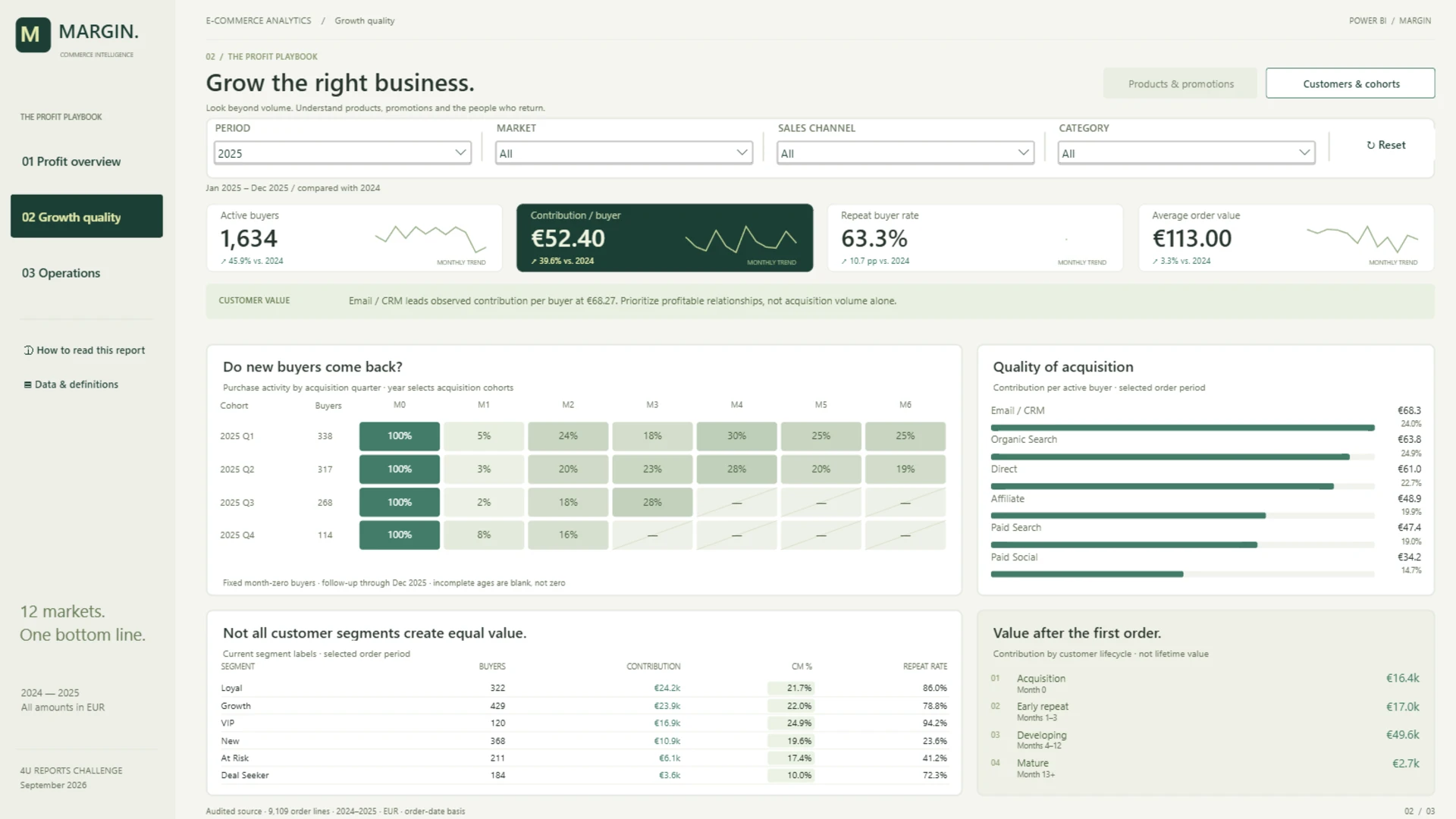Click the CONTRIBUTION column header
This screenshot has height=819, width=1456.
point(653,667)
